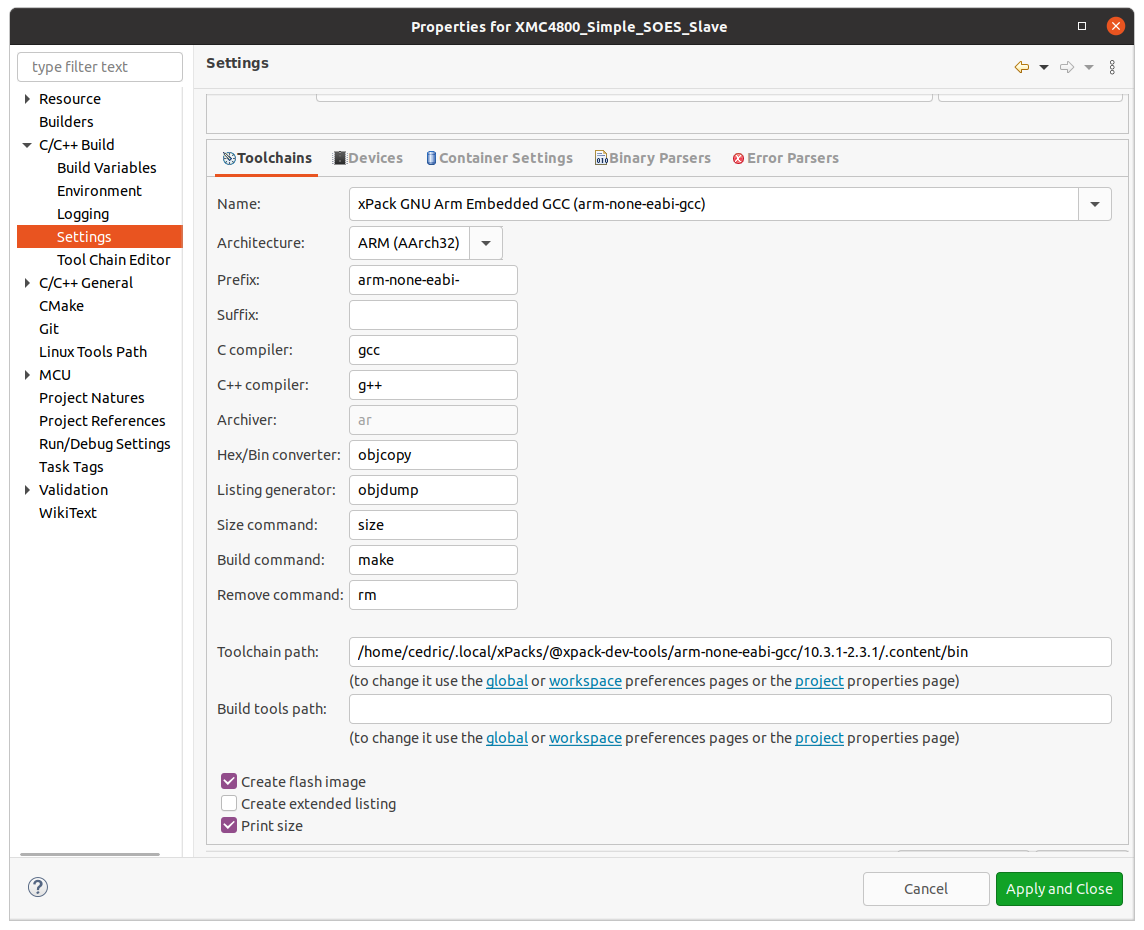Switch to the Container Settings tab
Image resolution: width=1144 pixels, height=930 pixels.
500,157
